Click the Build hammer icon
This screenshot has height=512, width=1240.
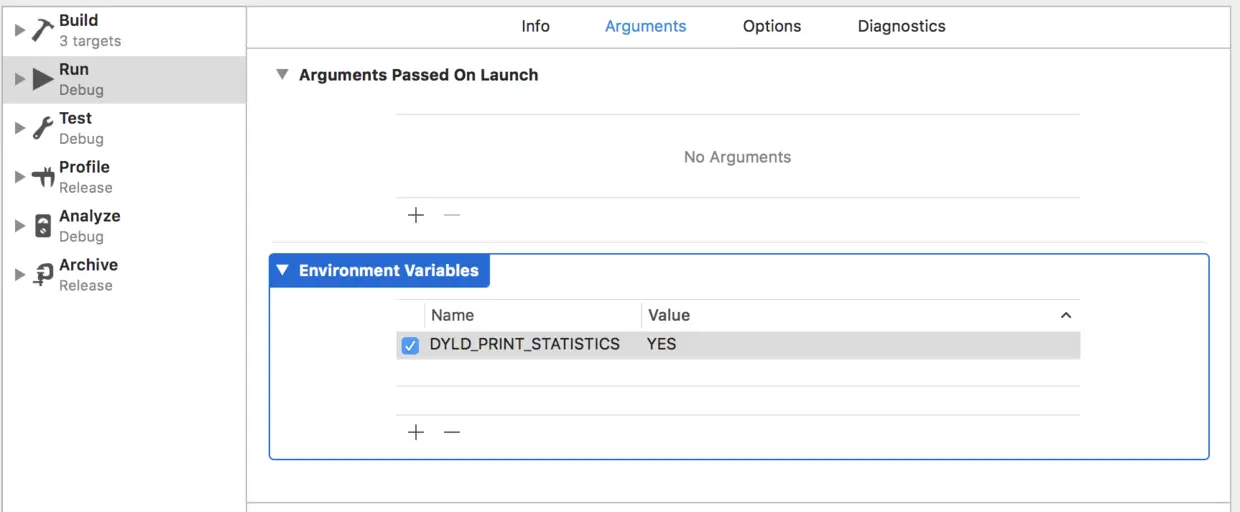tap(43, 30)
